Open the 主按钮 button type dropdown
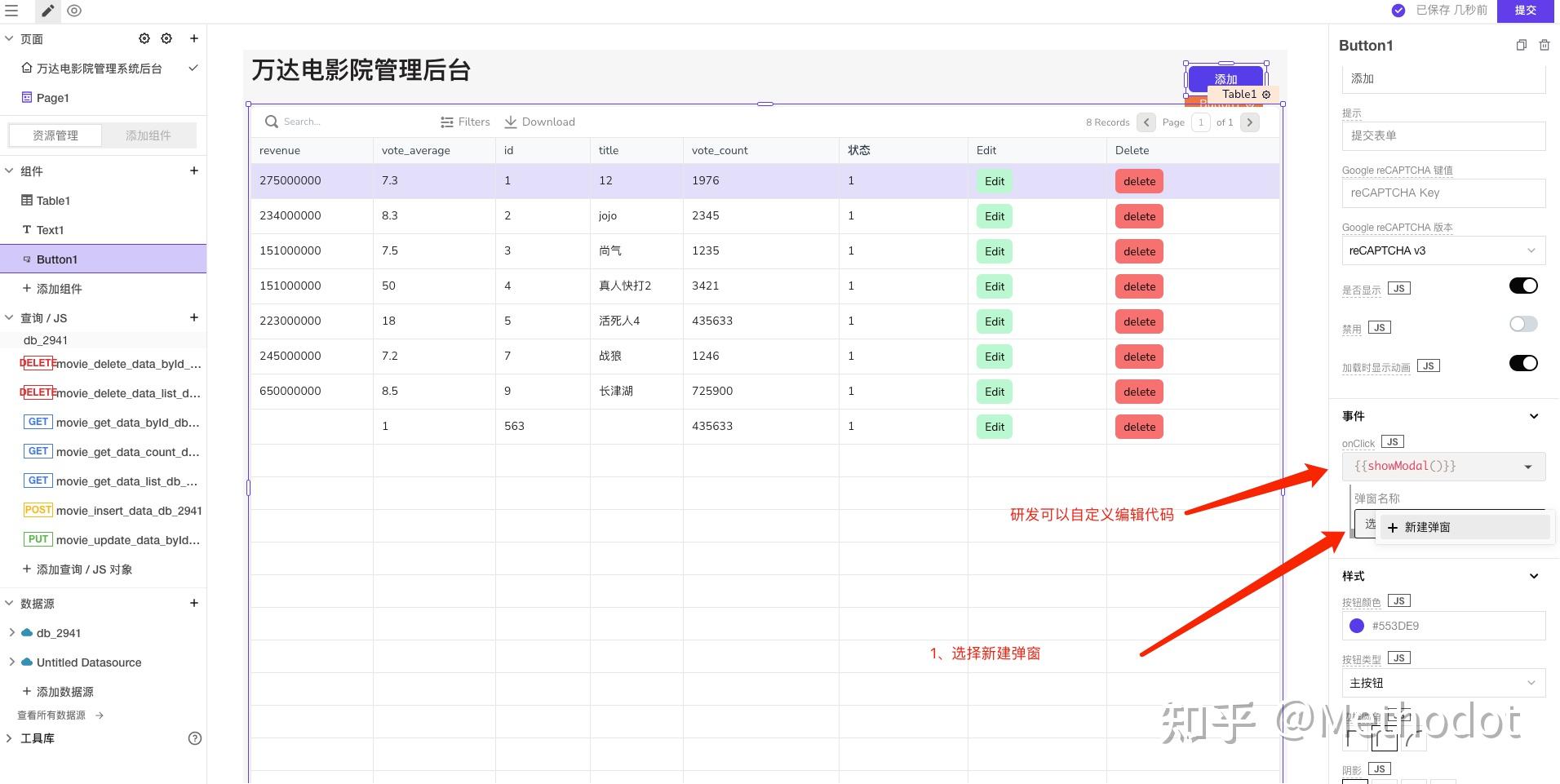Image resolution: width=1560 pixels, height=784 pixels. click(1443, 683)
